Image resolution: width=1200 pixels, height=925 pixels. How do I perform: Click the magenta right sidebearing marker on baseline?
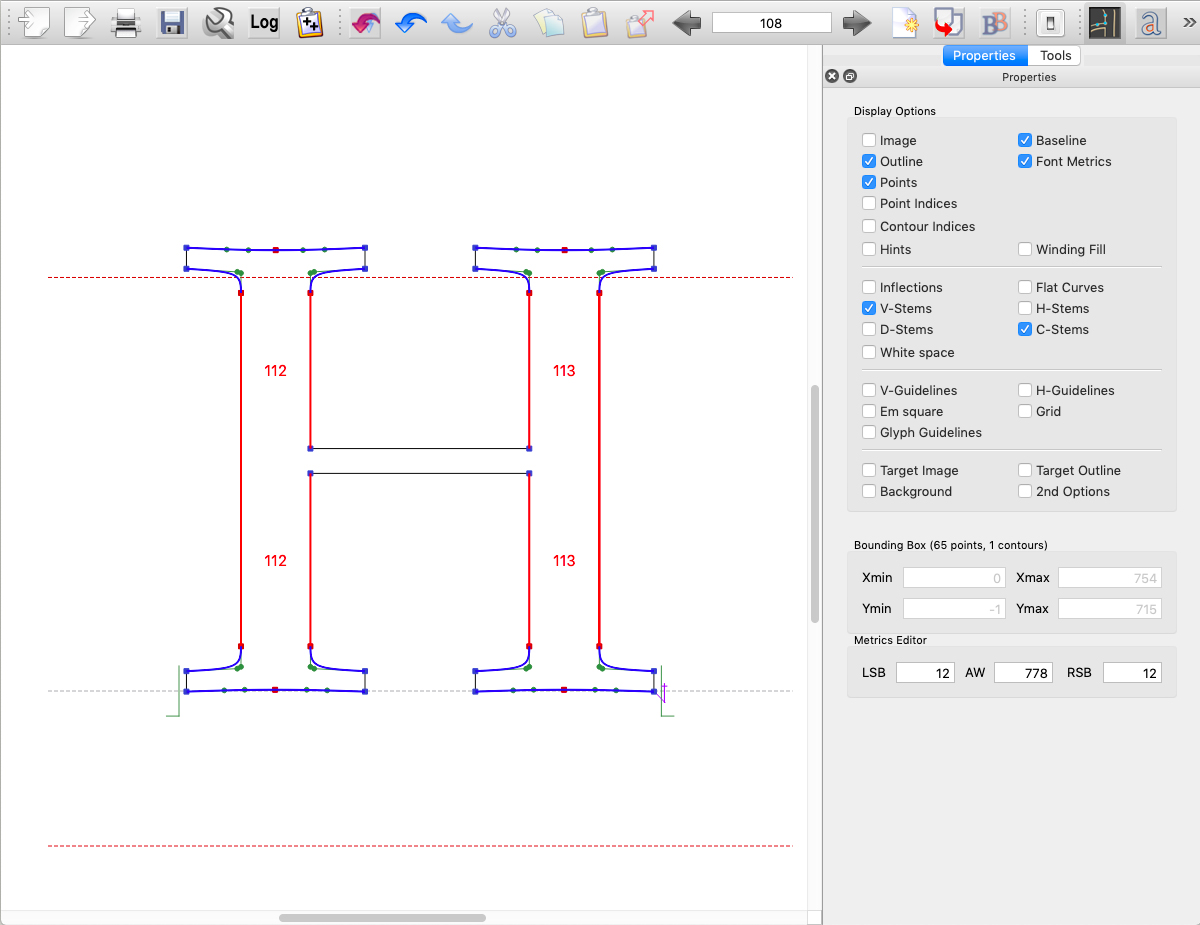coord(664,692)
